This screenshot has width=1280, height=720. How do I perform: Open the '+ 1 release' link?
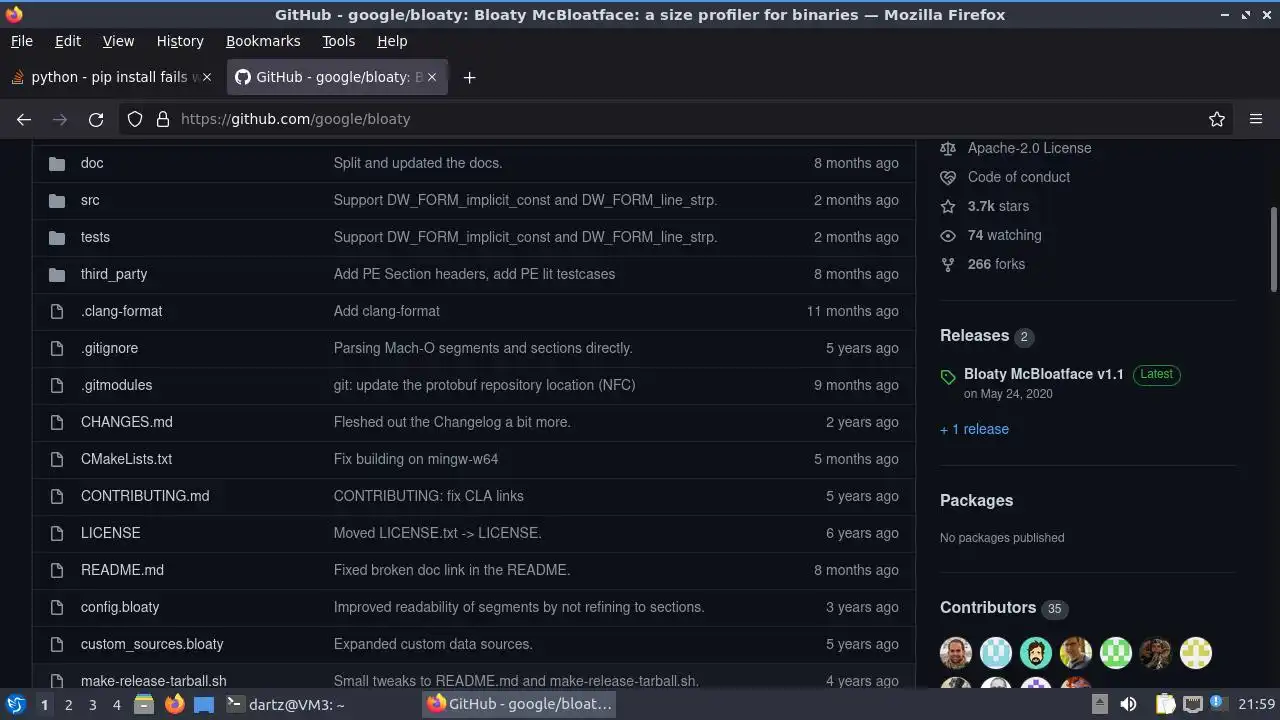click(974, 429)
